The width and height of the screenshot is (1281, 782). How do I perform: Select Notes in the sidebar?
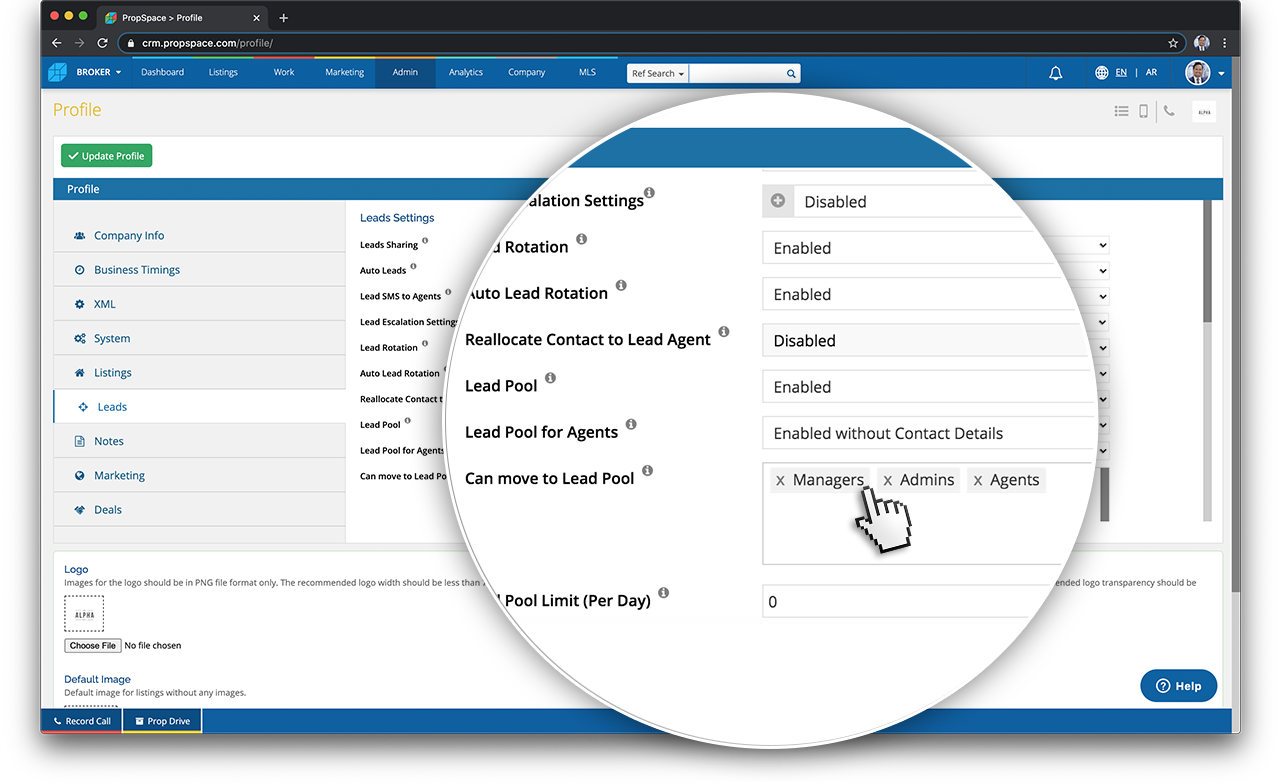(x=199, y=441)
